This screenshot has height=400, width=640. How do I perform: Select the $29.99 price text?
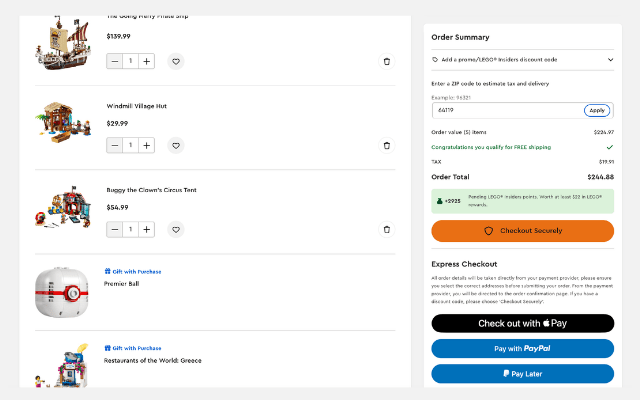coord(117,123)
